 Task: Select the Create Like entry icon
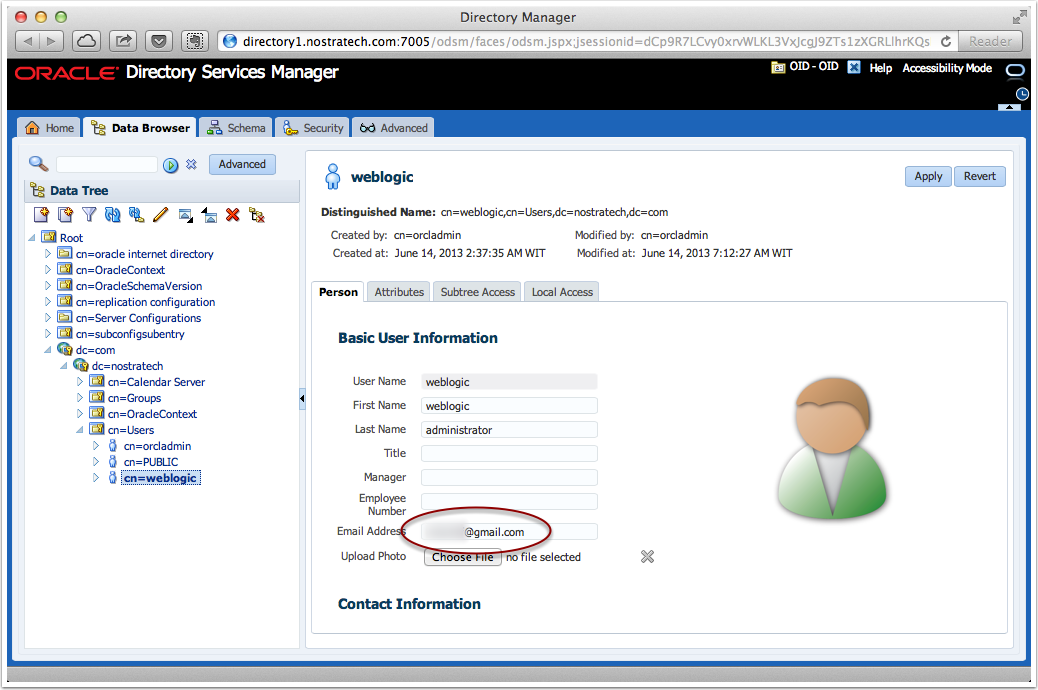click(65, 214)
